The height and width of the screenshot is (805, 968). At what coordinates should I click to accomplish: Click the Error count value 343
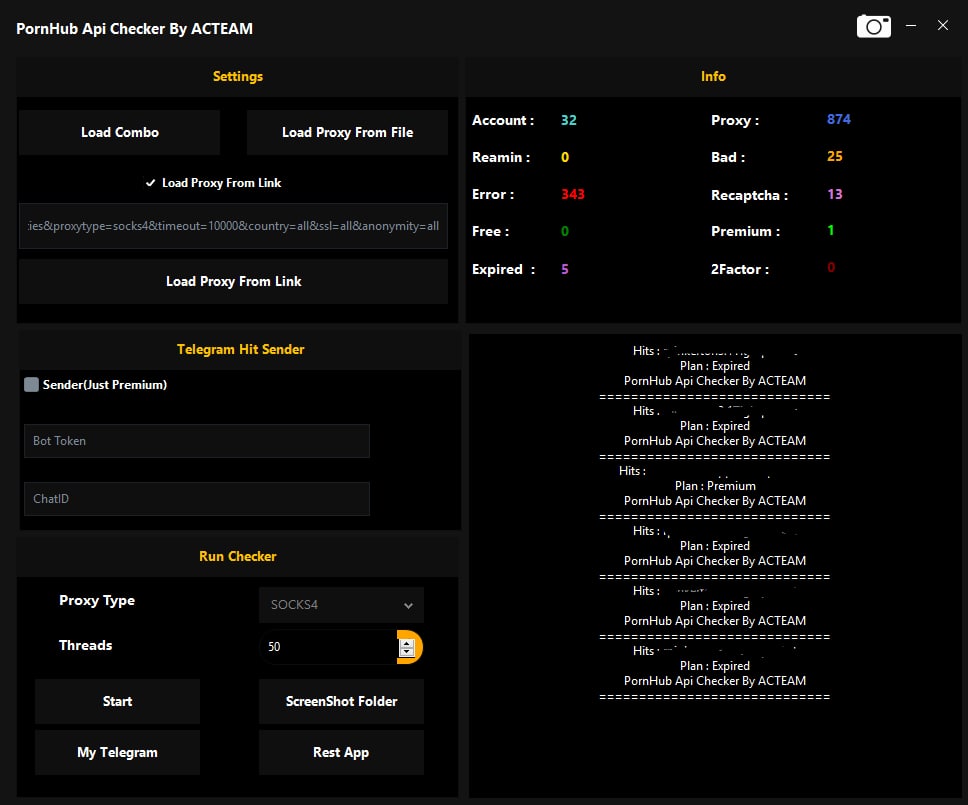(573, 194)
